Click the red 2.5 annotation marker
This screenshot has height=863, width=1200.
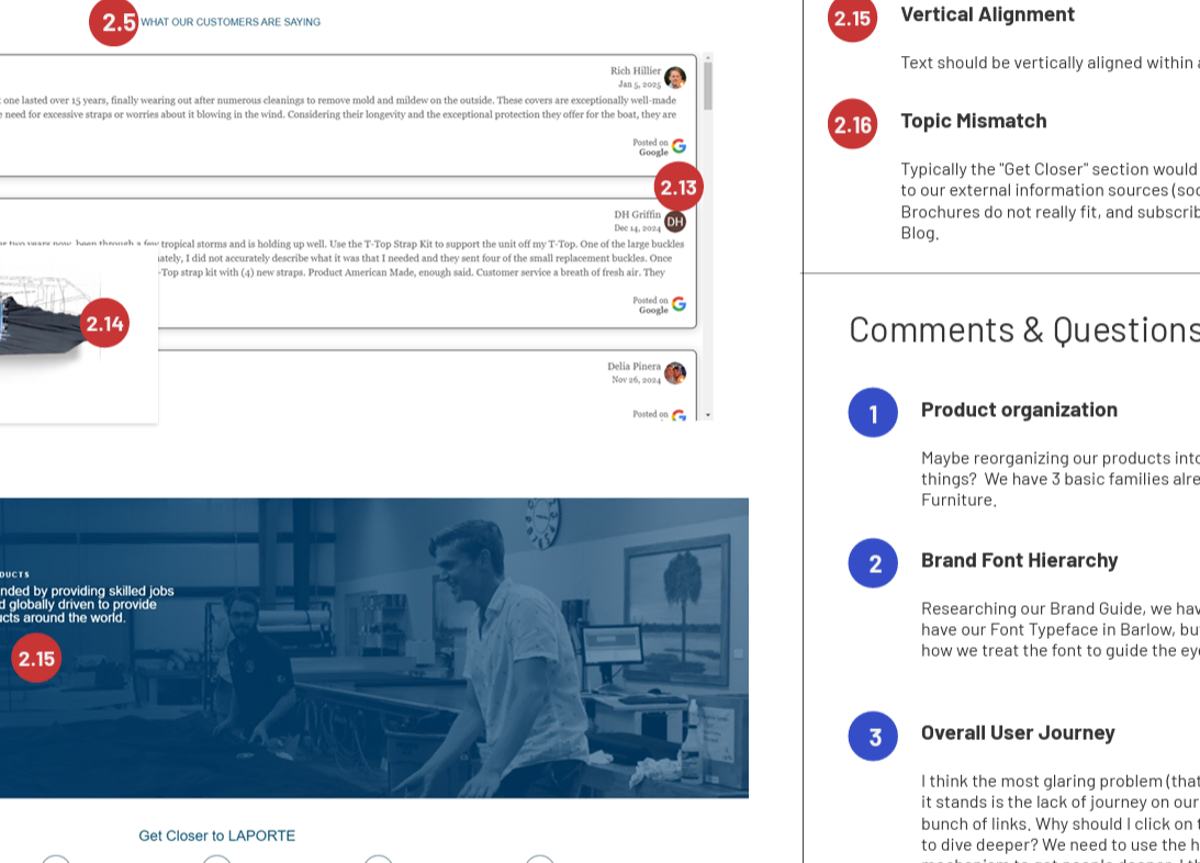(x=113, y=22)
